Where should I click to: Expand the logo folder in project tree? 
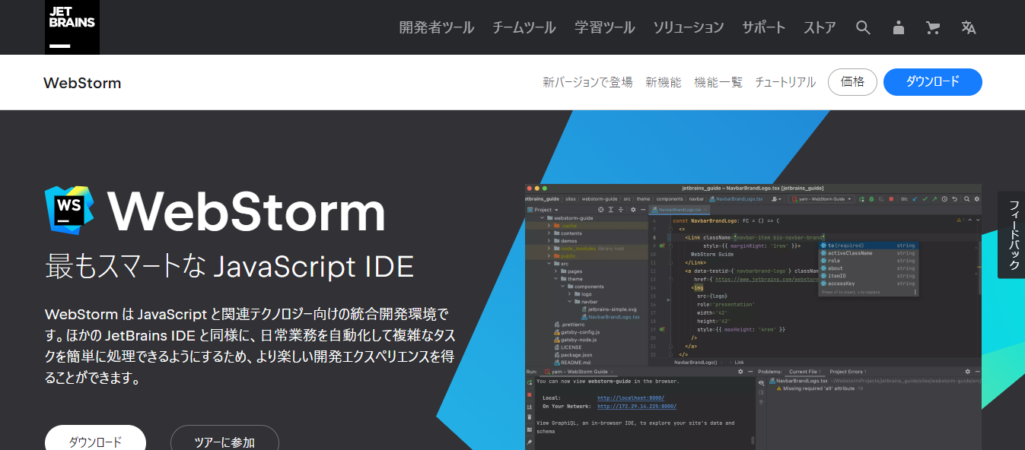[569, 294]
